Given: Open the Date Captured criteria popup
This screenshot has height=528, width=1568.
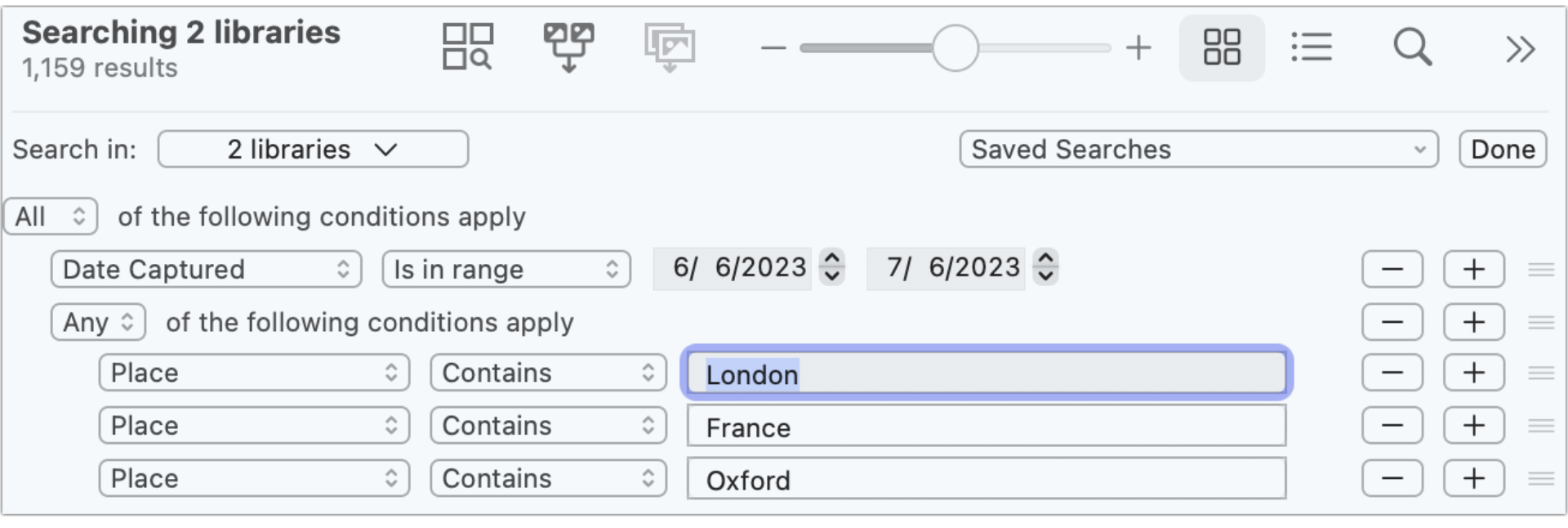Looking at the screenshot, I should (206, 270).
